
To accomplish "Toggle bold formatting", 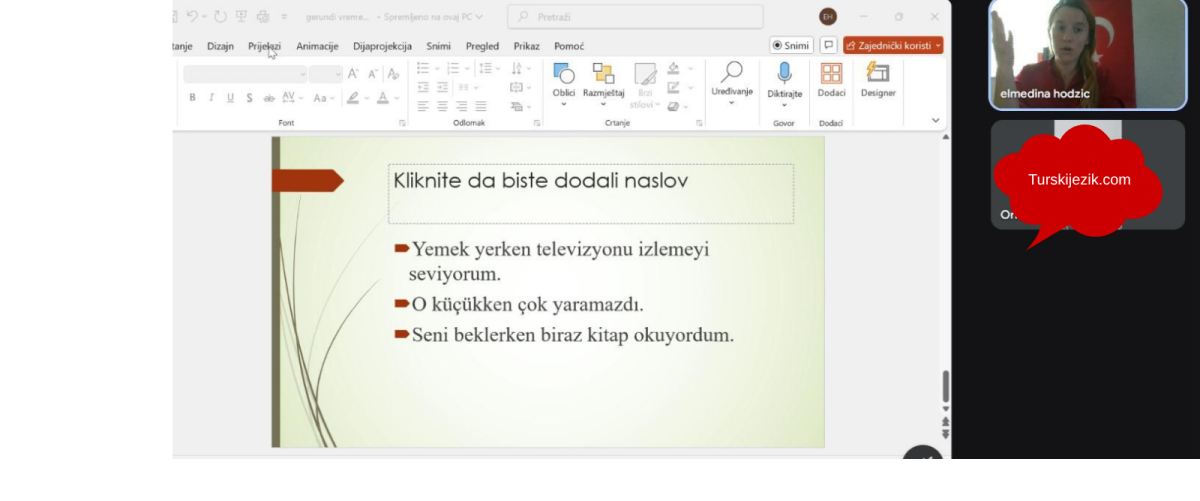I will 192,98.
